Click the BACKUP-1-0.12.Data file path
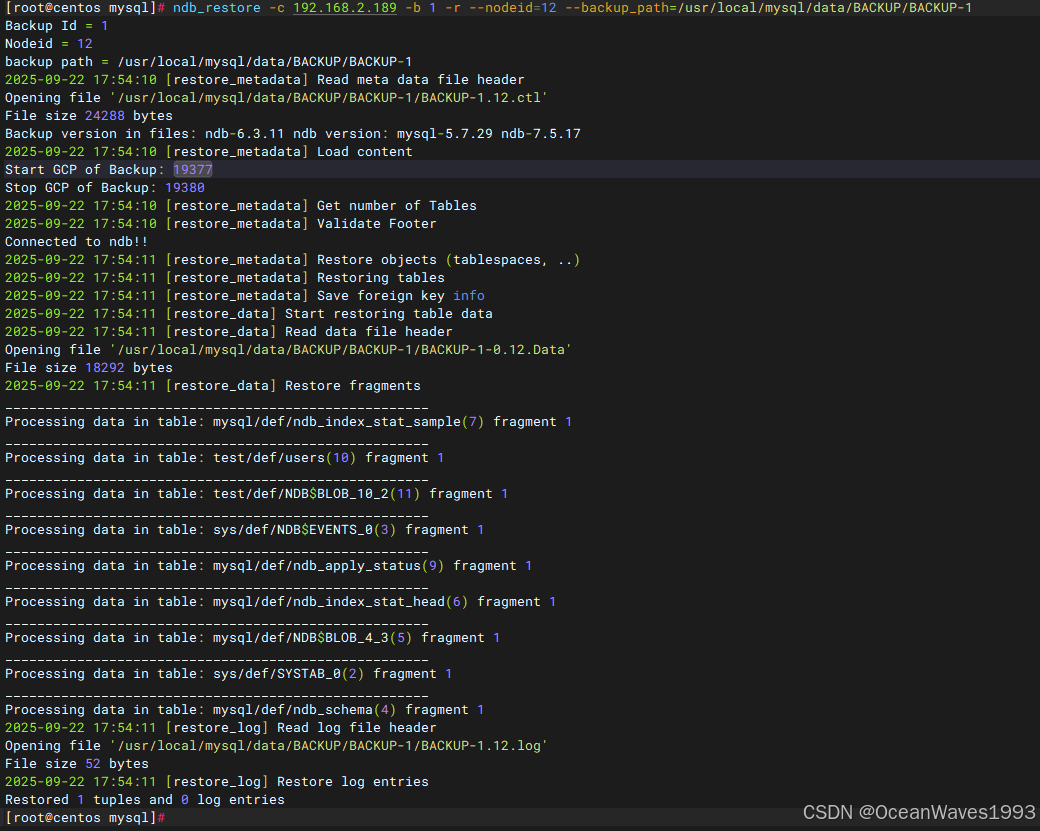1040x831 pixels. tap(341, 350)
